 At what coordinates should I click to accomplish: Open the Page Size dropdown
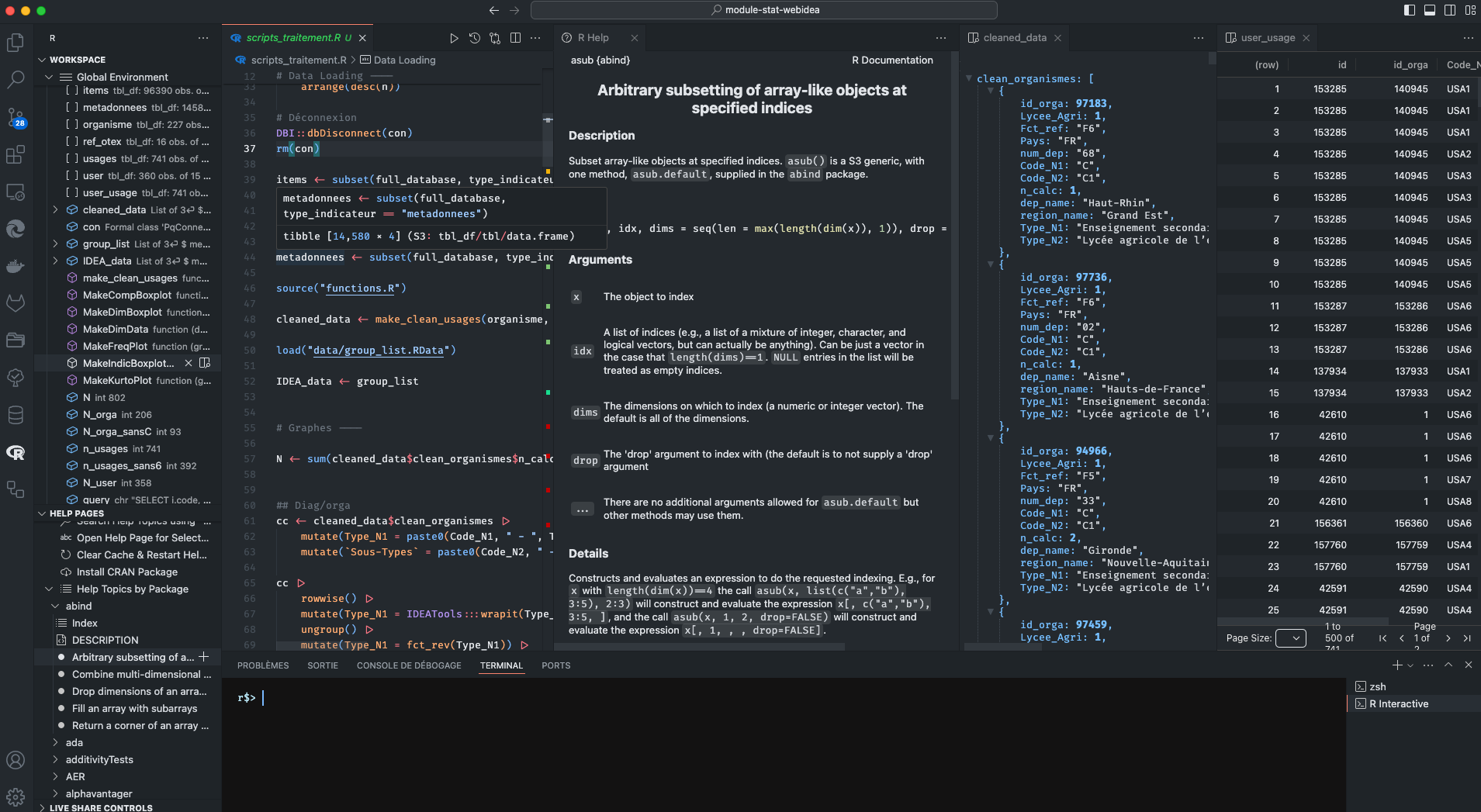(x=1291, y=638)
